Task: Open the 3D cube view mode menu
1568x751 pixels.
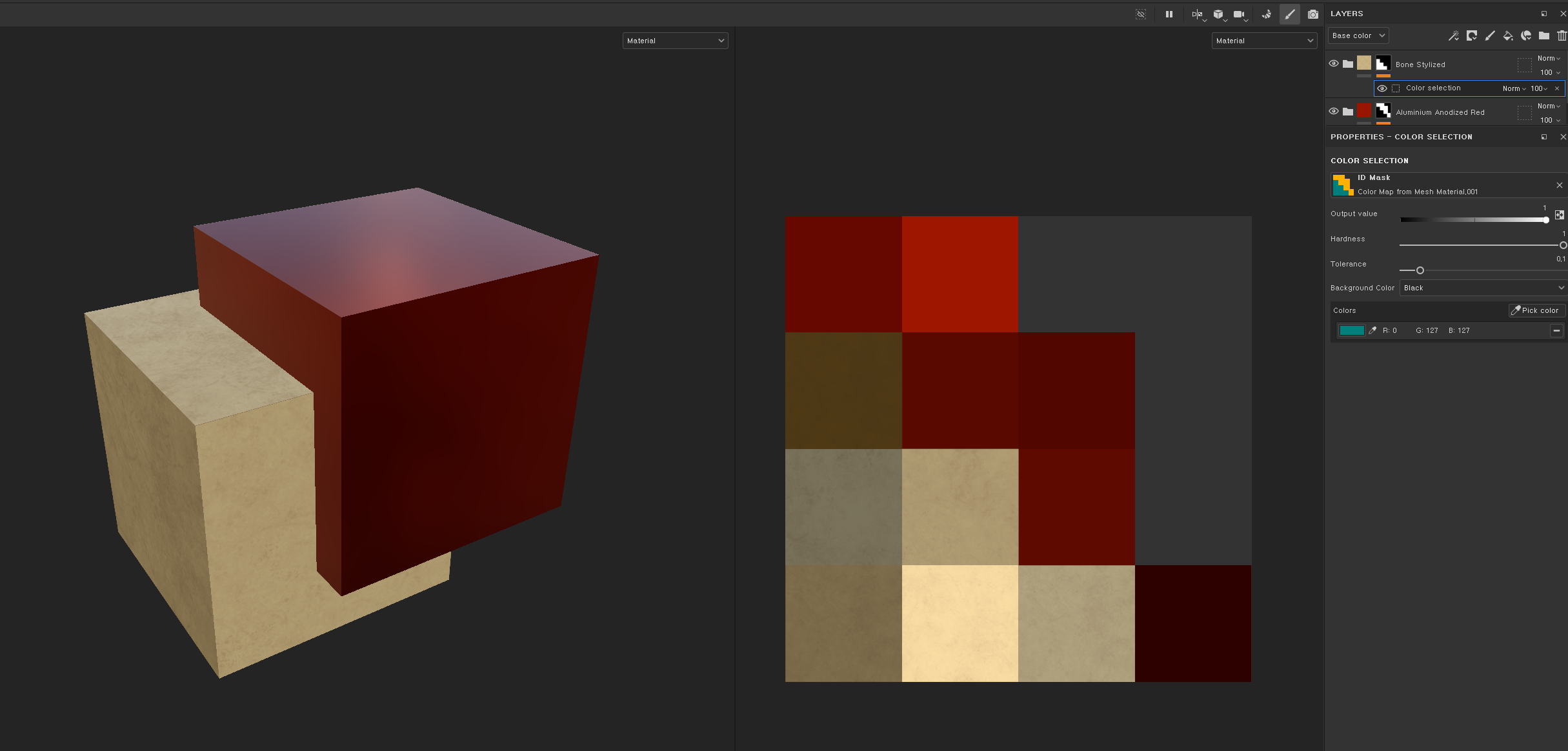Action: coord(1218,14)
